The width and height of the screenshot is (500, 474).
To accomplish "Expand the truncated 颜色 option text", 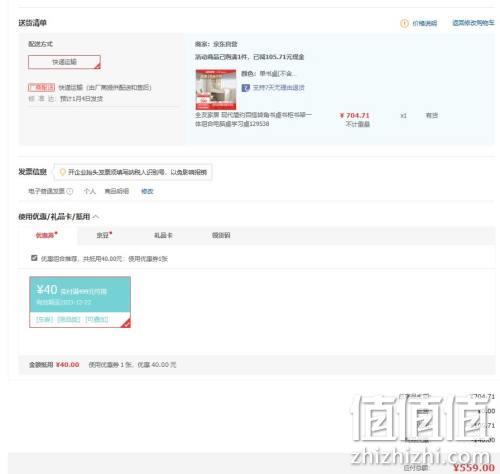I will (x=268, y=73).
